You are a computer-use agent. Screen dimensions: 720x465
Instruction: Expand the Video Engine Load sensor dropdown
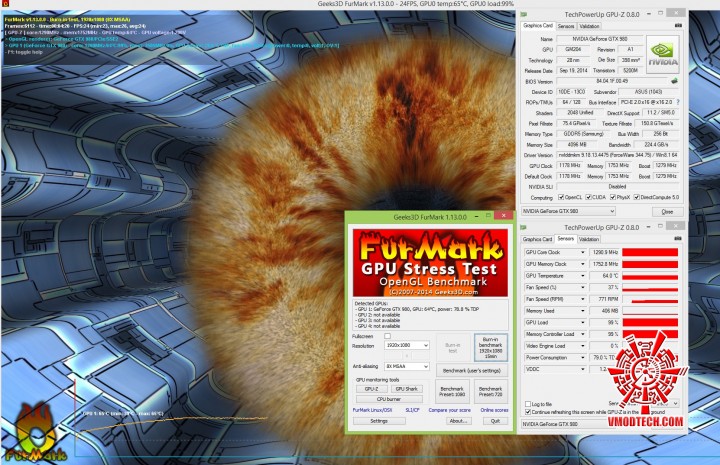coord(583,346)
